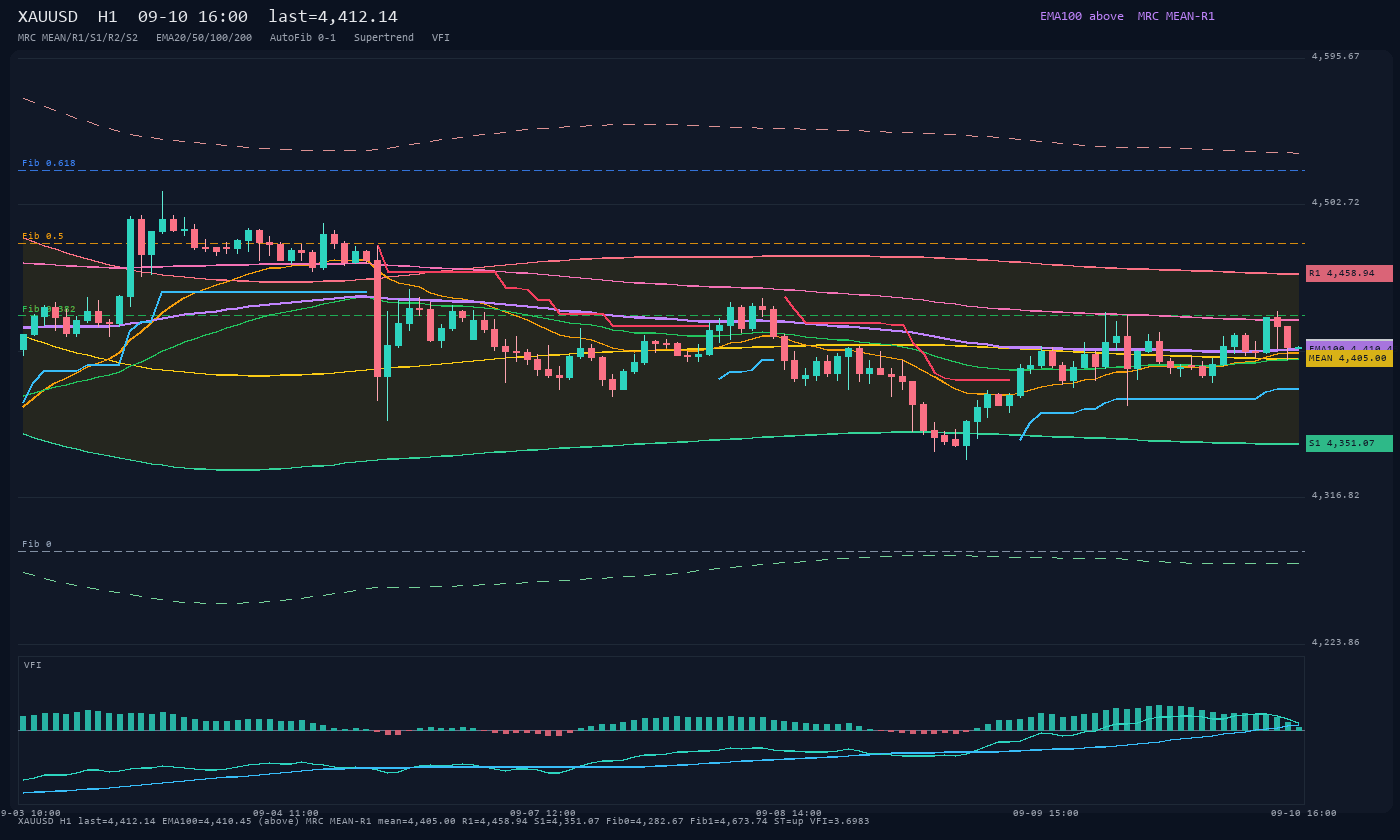This screenshot has height=840, width=1400.
Task: Click the Fib 0.5 level label
Action: [43, 236]
